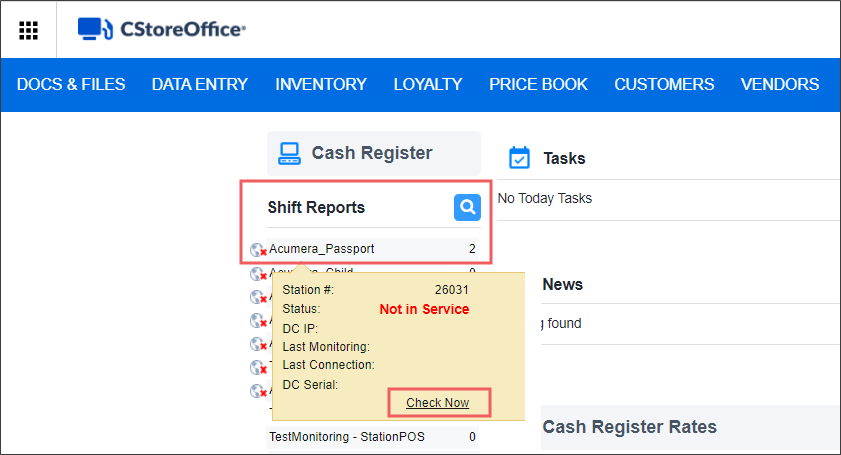Open the PRICE BOOK menu
841x455 pixels.
pyautogui.click(x=538, y=84)
